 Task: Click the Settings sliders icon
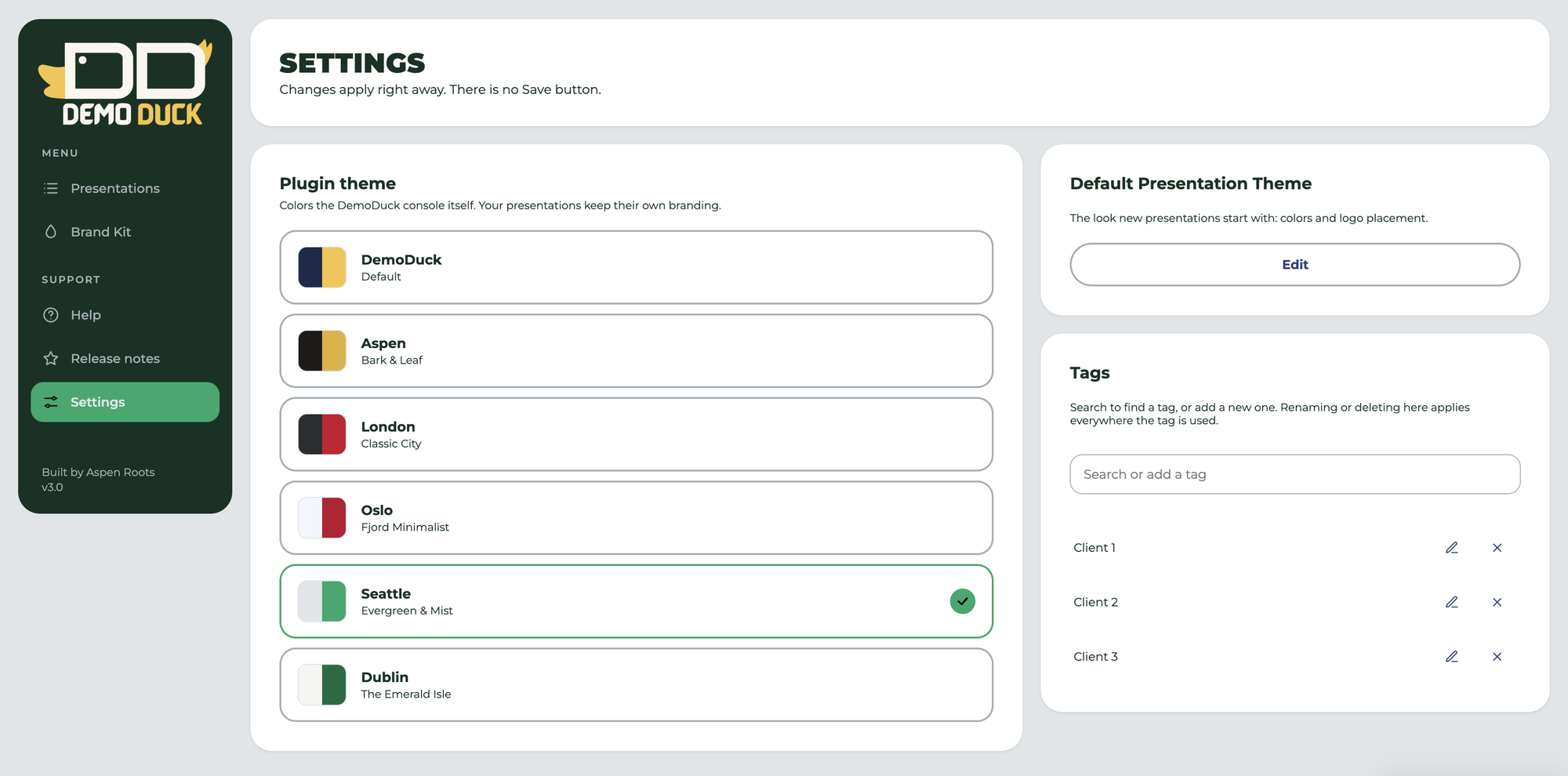pyautogui.click(x=51, y=402)
